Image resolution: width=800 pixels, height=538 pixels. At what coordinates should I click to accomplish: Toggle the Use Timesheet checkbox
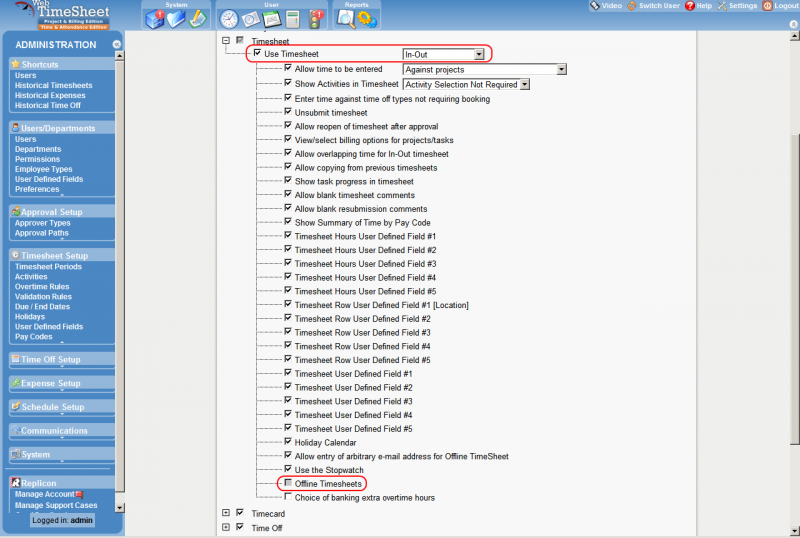point(257,53)
